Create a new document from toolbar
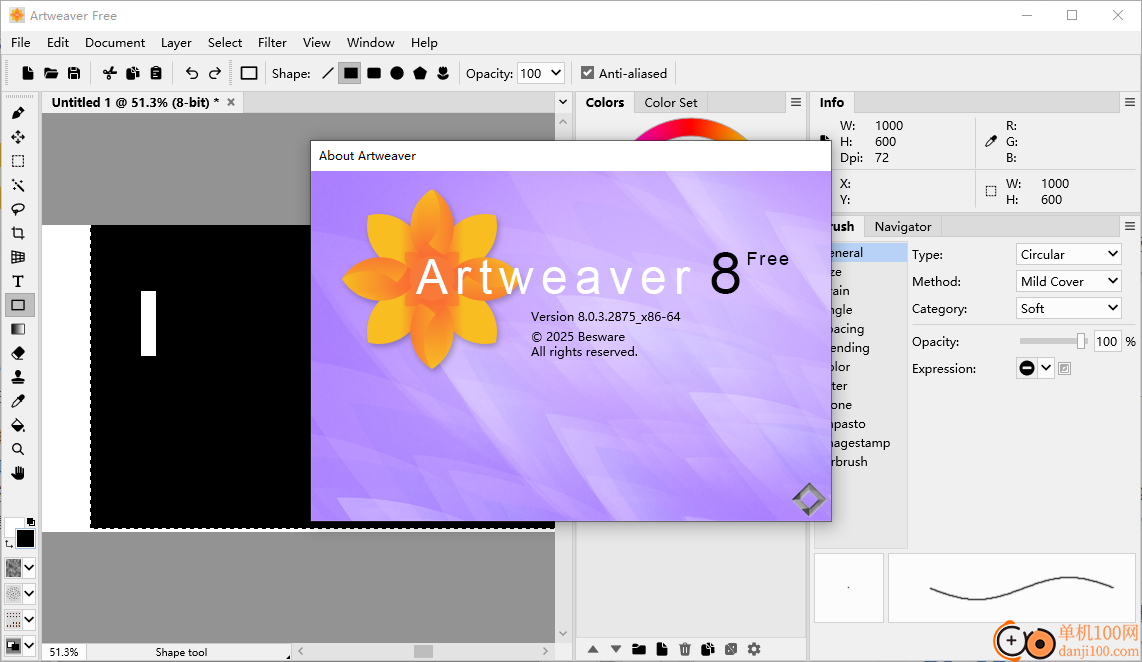 [28, 73]
